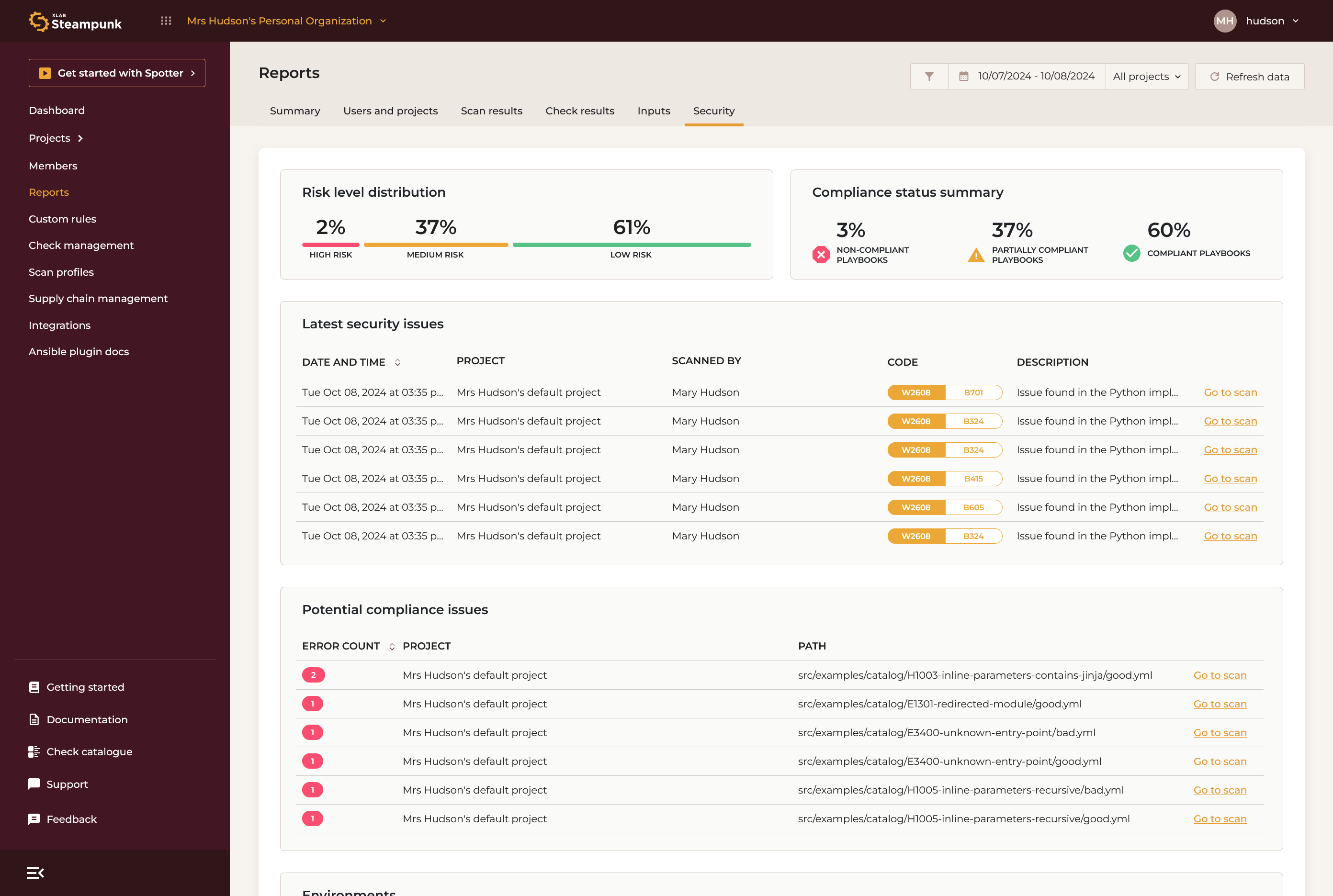Click the medium risk percentage bar
Viewport: 1333px width, 896px height.
[435, 243]
